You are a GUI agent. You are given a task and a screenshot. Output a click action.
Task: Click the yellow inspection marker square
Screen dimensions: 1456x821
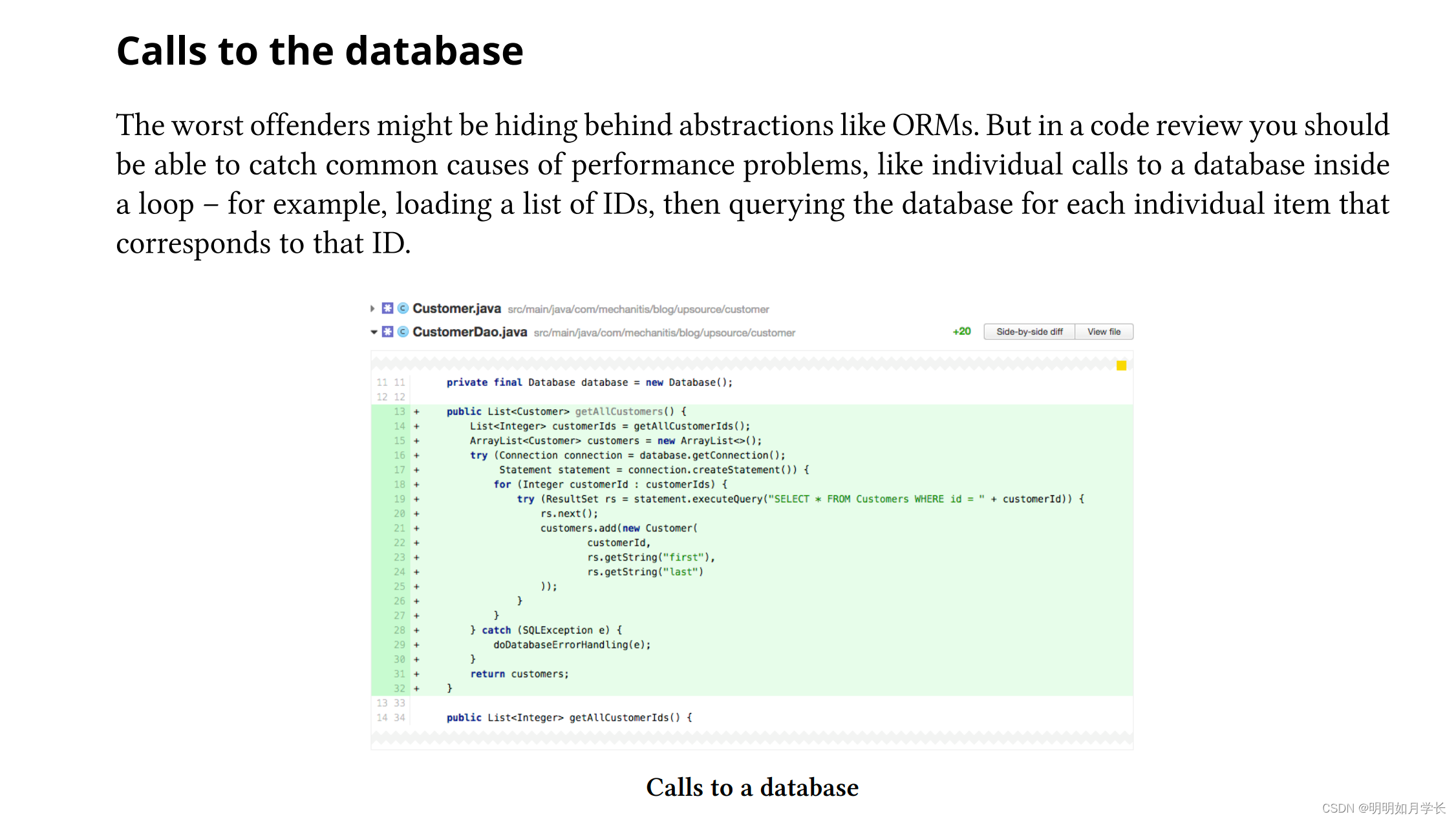pos(1122,366)
